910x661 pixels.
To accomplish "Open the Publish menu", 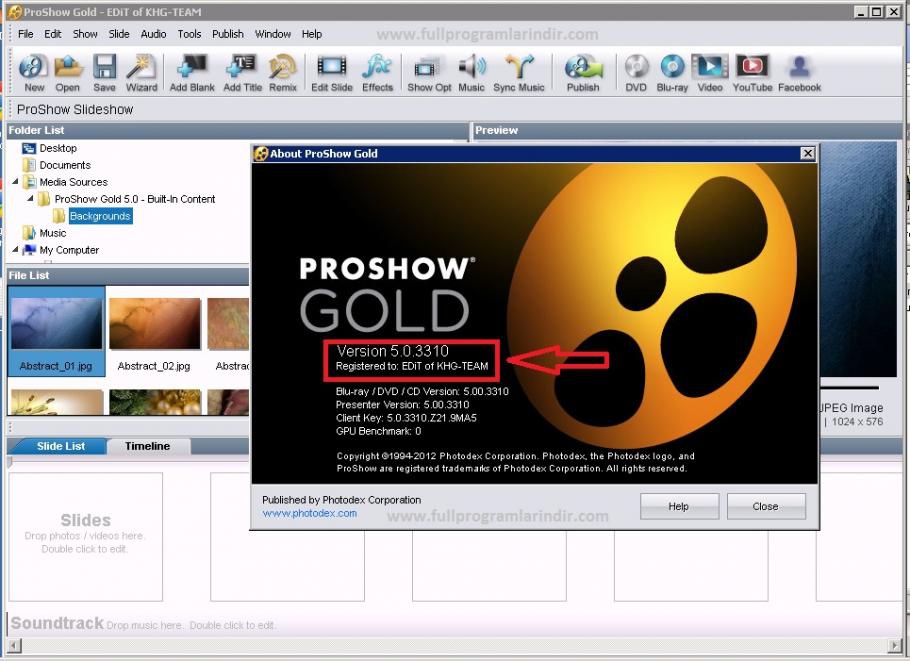I will [228, 34].
